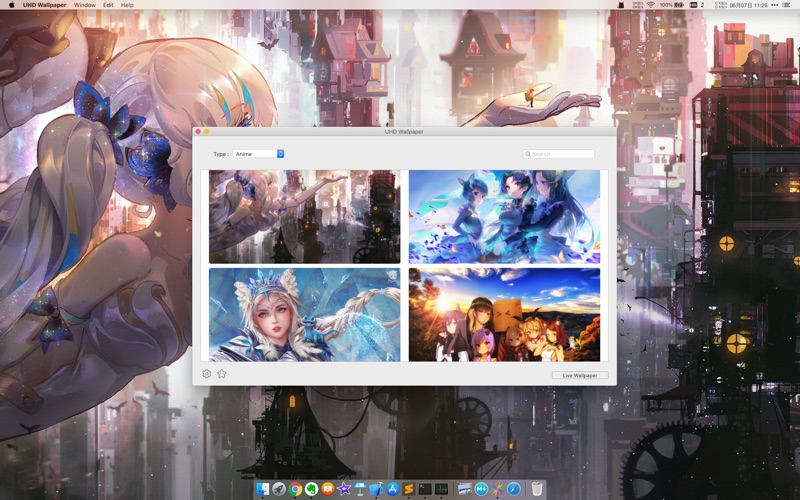
Task: Focus the Search field in UHD Wallpaper
Action: click(x=559, y=154)
